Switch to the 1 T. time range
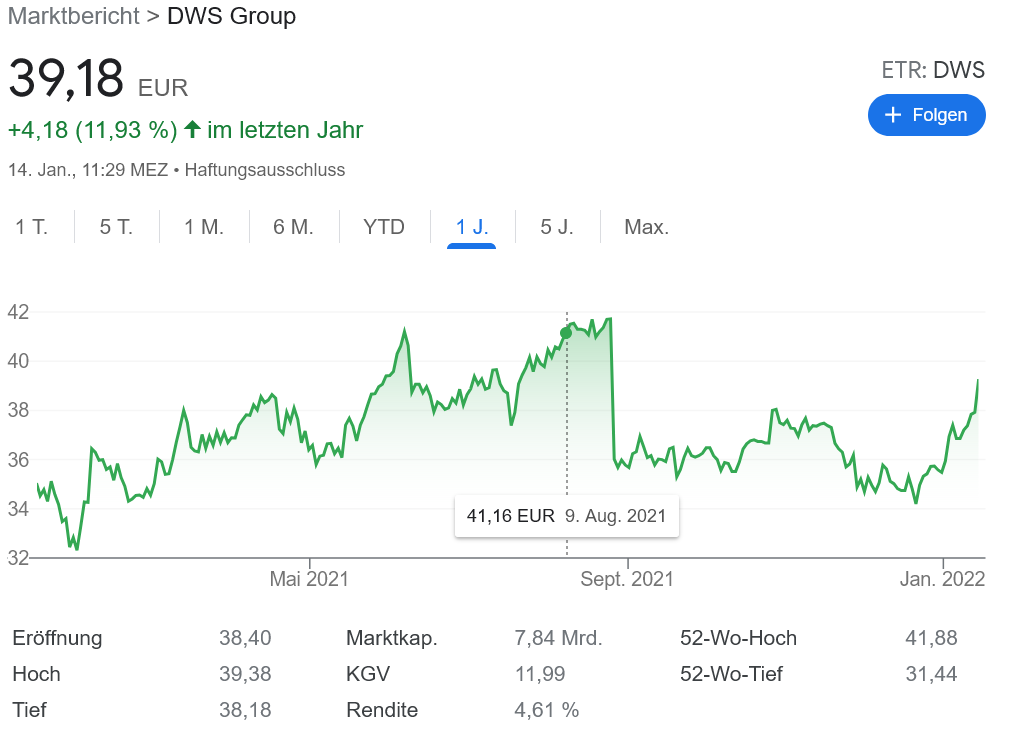 [x=32, y=227]
